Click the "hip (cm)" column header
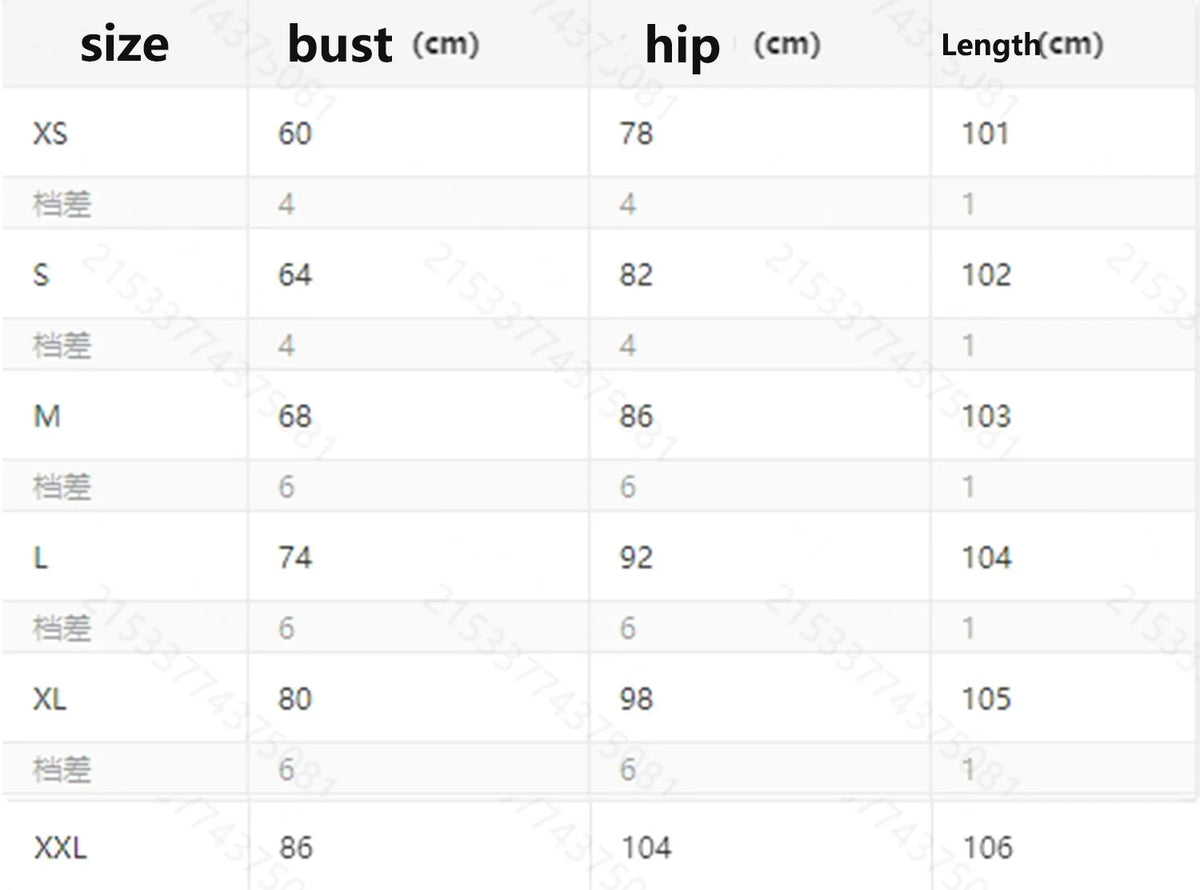1200x890 pixels. pyautogui.click(x=731, y=45)
